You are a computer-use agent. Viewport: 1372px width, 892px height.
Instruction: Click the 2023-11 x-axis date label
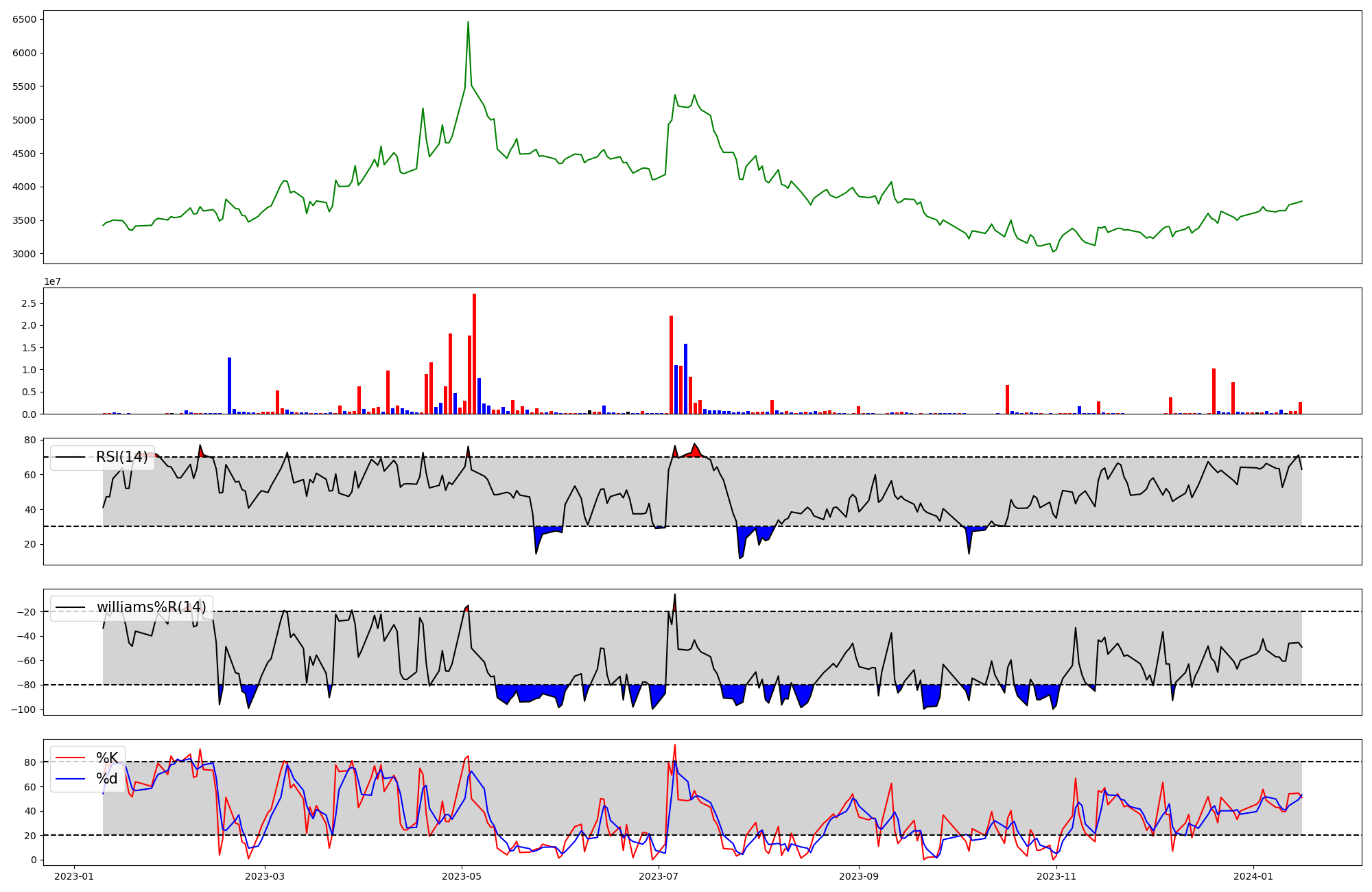[x=1056, y=876]
